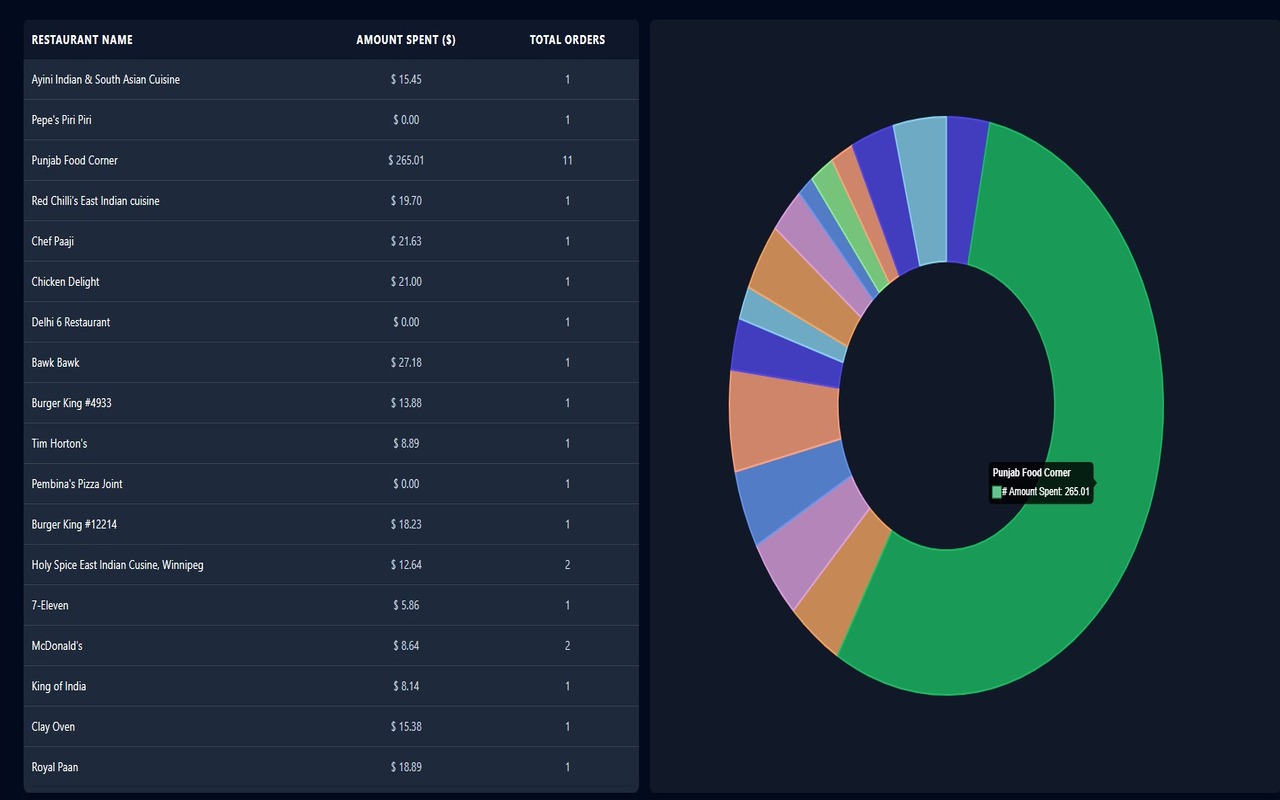Viewport: 1280px width, 800px height.
Task: Click the $ 13.88 amount cell
Action: pos(406,403)
